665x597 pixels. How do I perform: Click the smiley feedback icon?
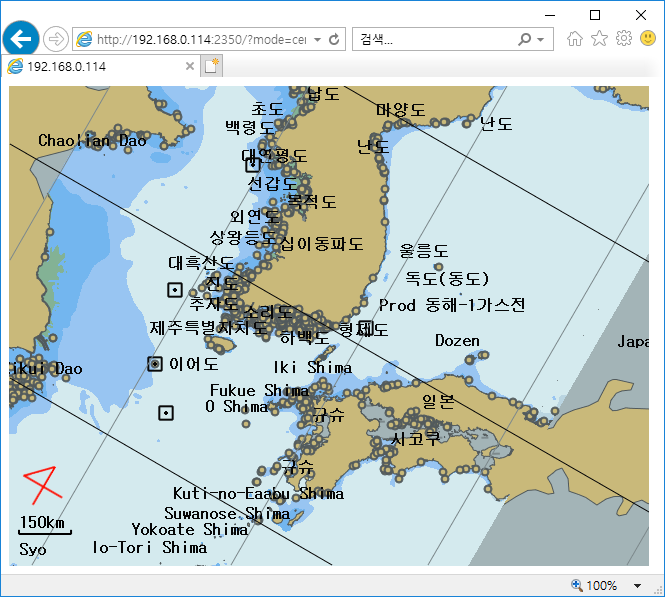coord(647,39)
